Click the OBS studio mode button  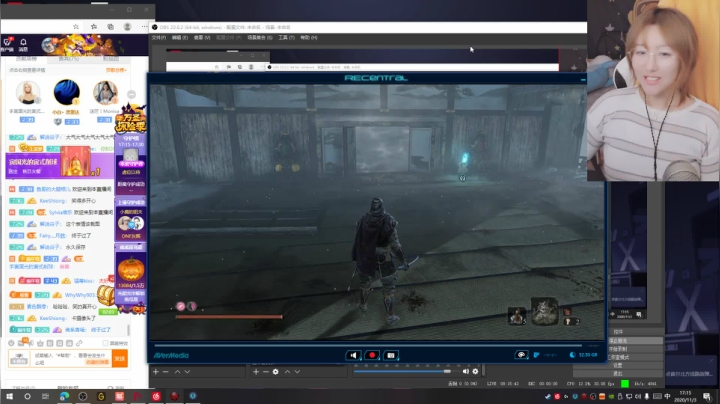[636, 357]
